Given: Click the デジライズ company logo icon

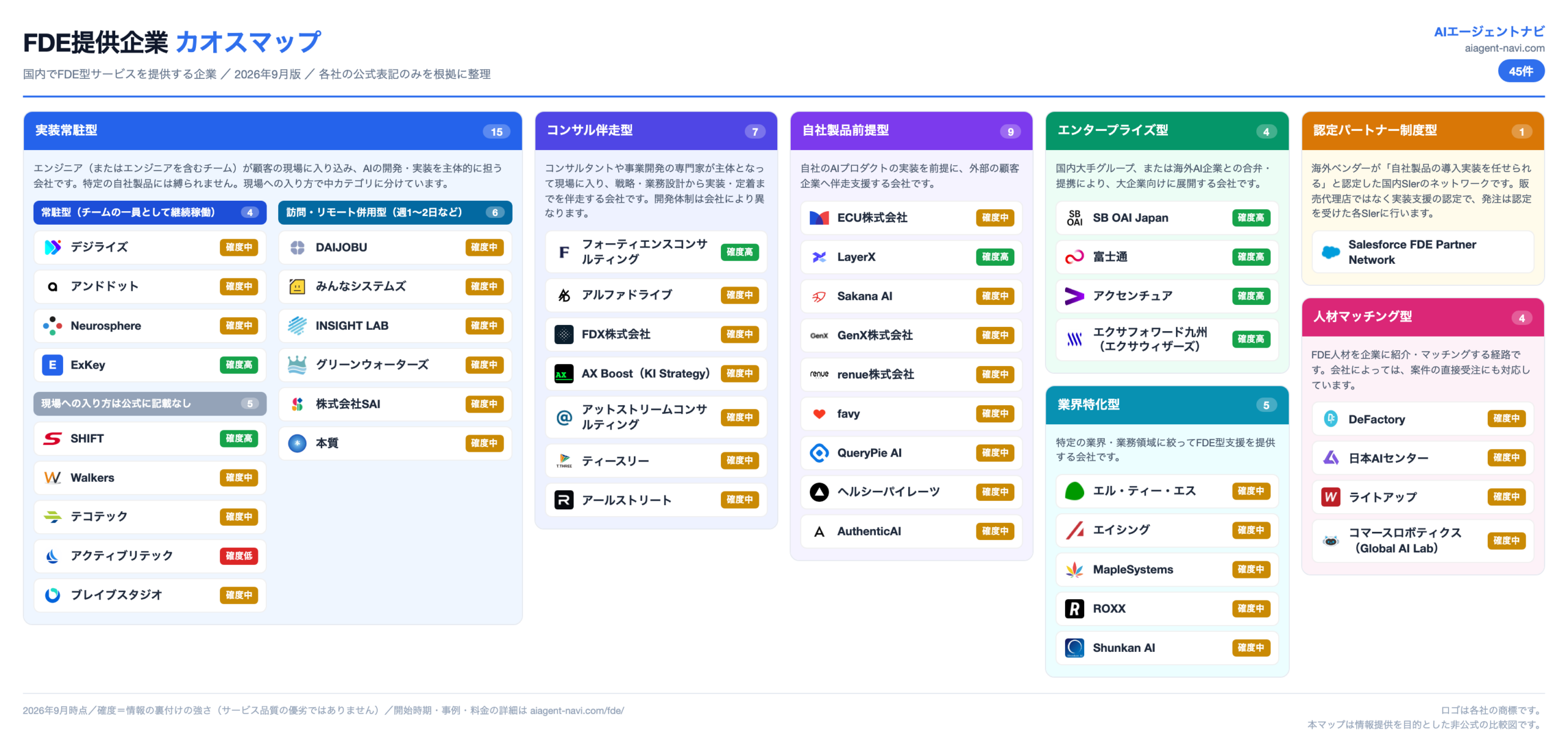Looking at the screenshot, I should tap(53, 247).
